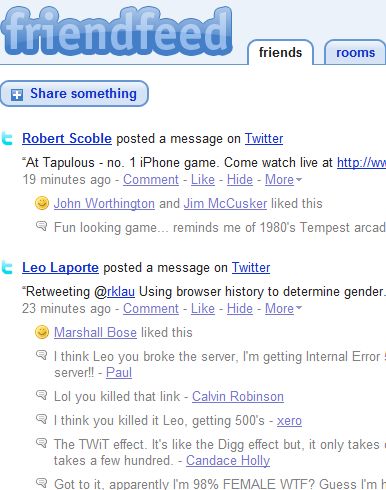Open the @rklau Twitter link
The height and width of the screenshot is (490, 386).
pos(121,292)
